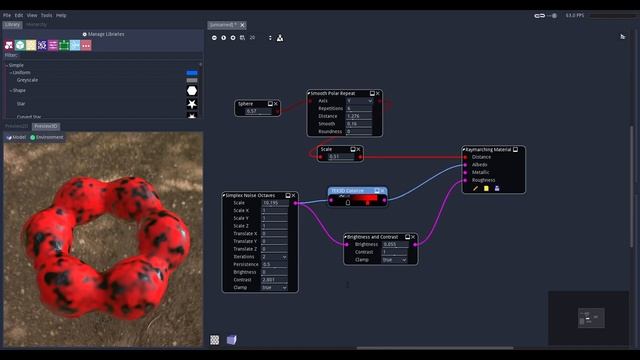This screenshot has height=360, width=640.
Task: Toggle the magenta lines library section button
Action: coord(53,45)
